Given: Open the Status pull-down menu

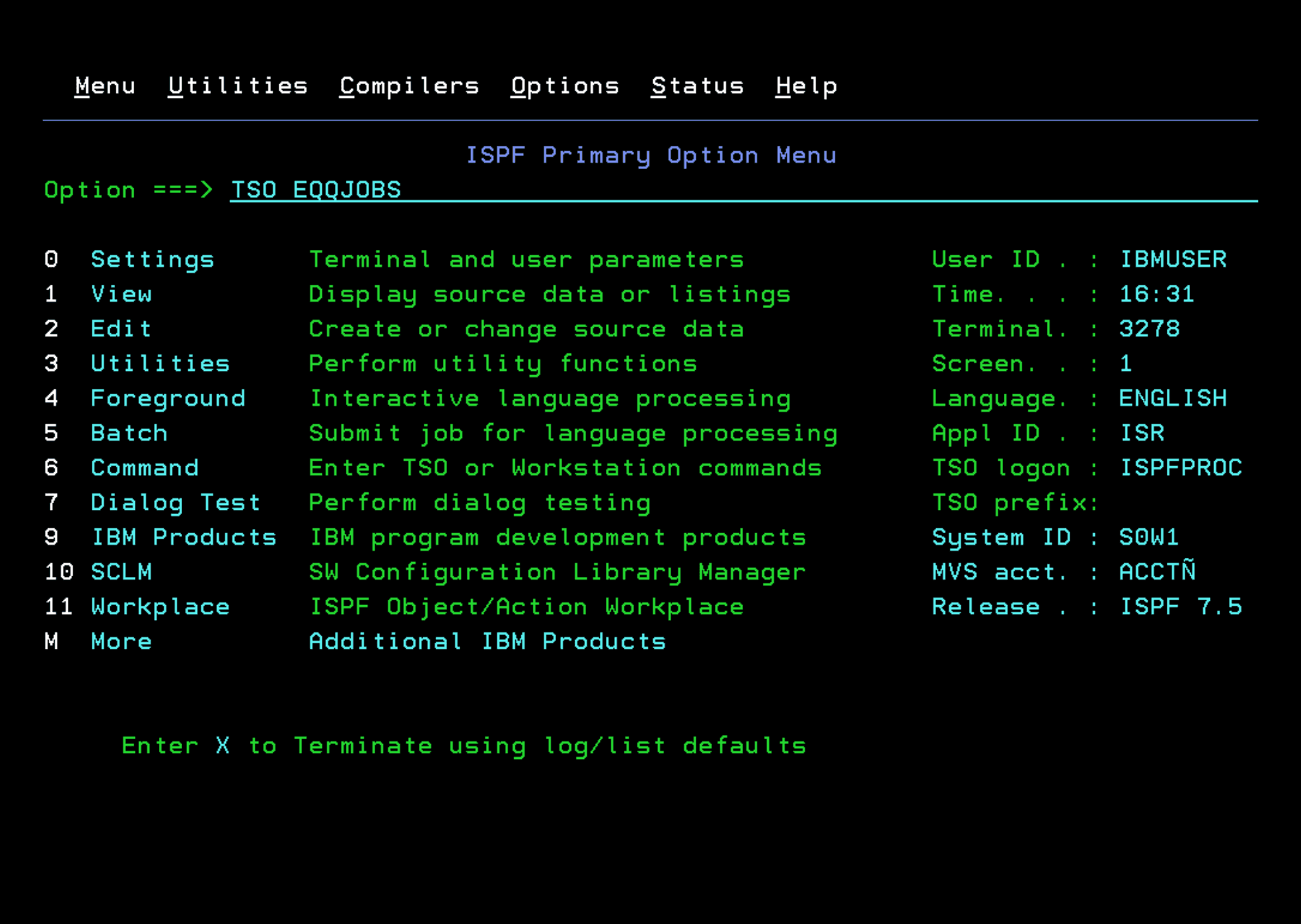Looking at the screenshot, I should point(697,86).
